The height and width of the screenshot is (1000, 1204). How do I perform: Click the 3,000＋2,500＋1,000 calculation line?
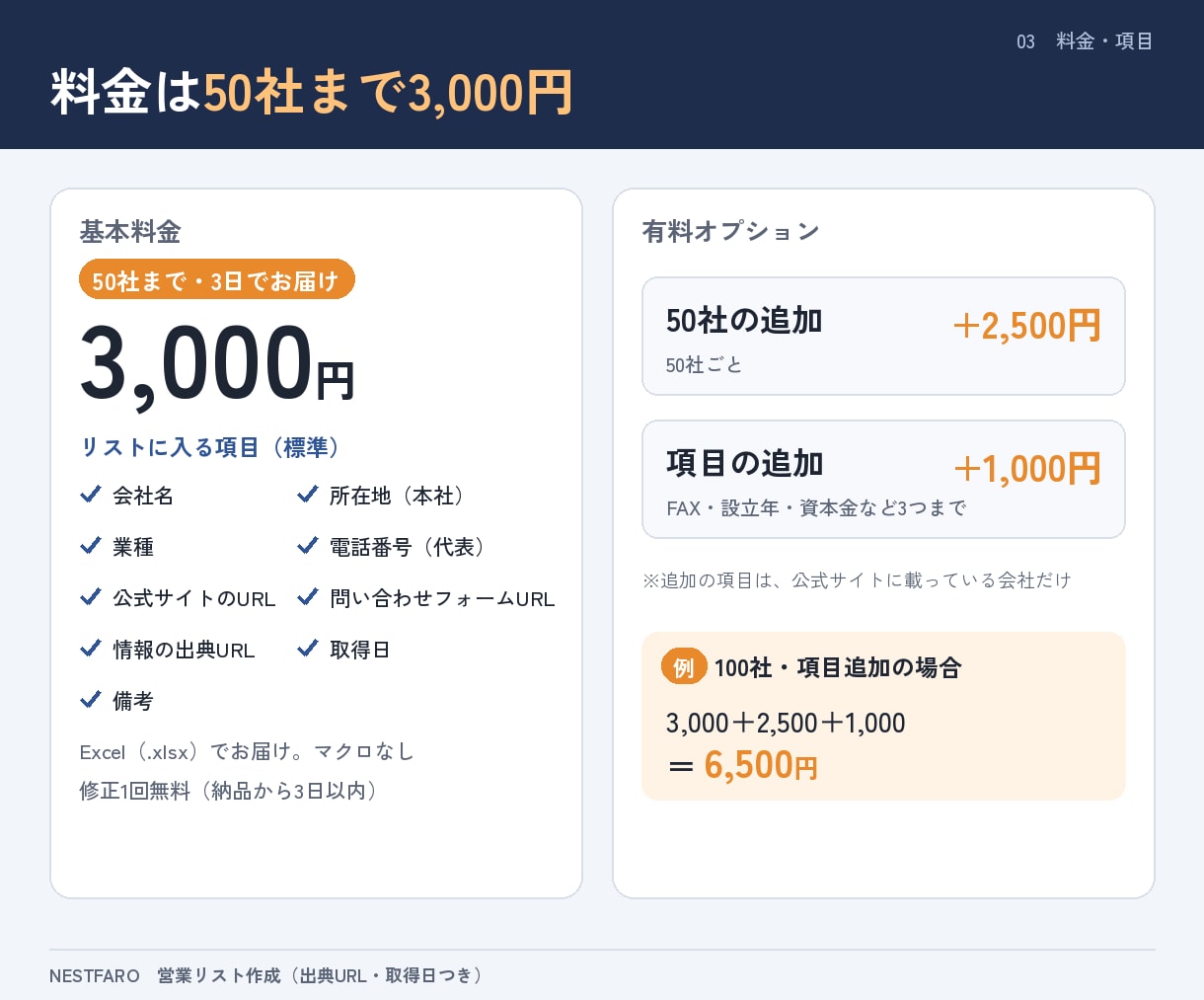tap(786, 723)
